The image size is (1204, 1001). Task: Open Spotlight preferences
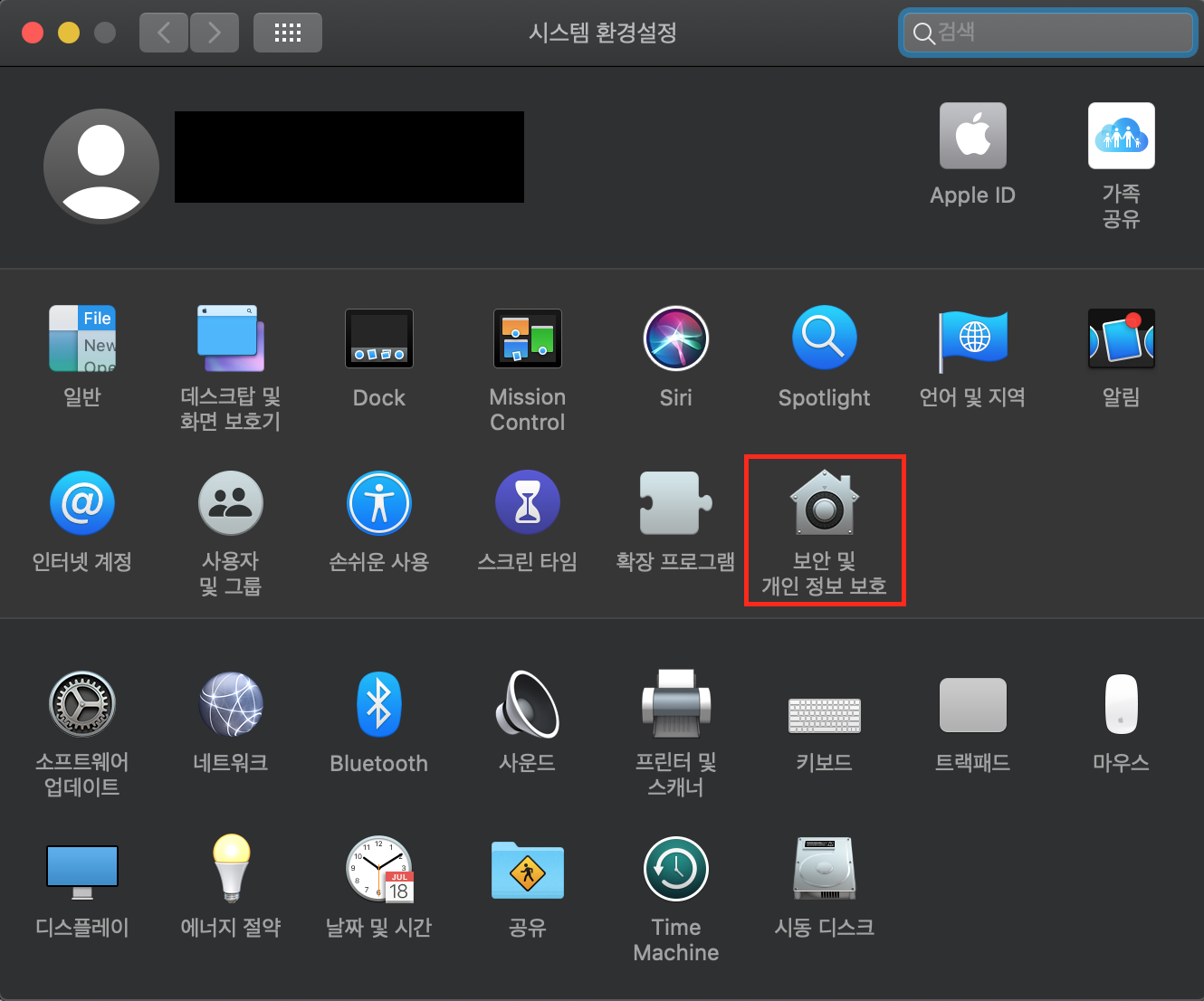point(824,339)
